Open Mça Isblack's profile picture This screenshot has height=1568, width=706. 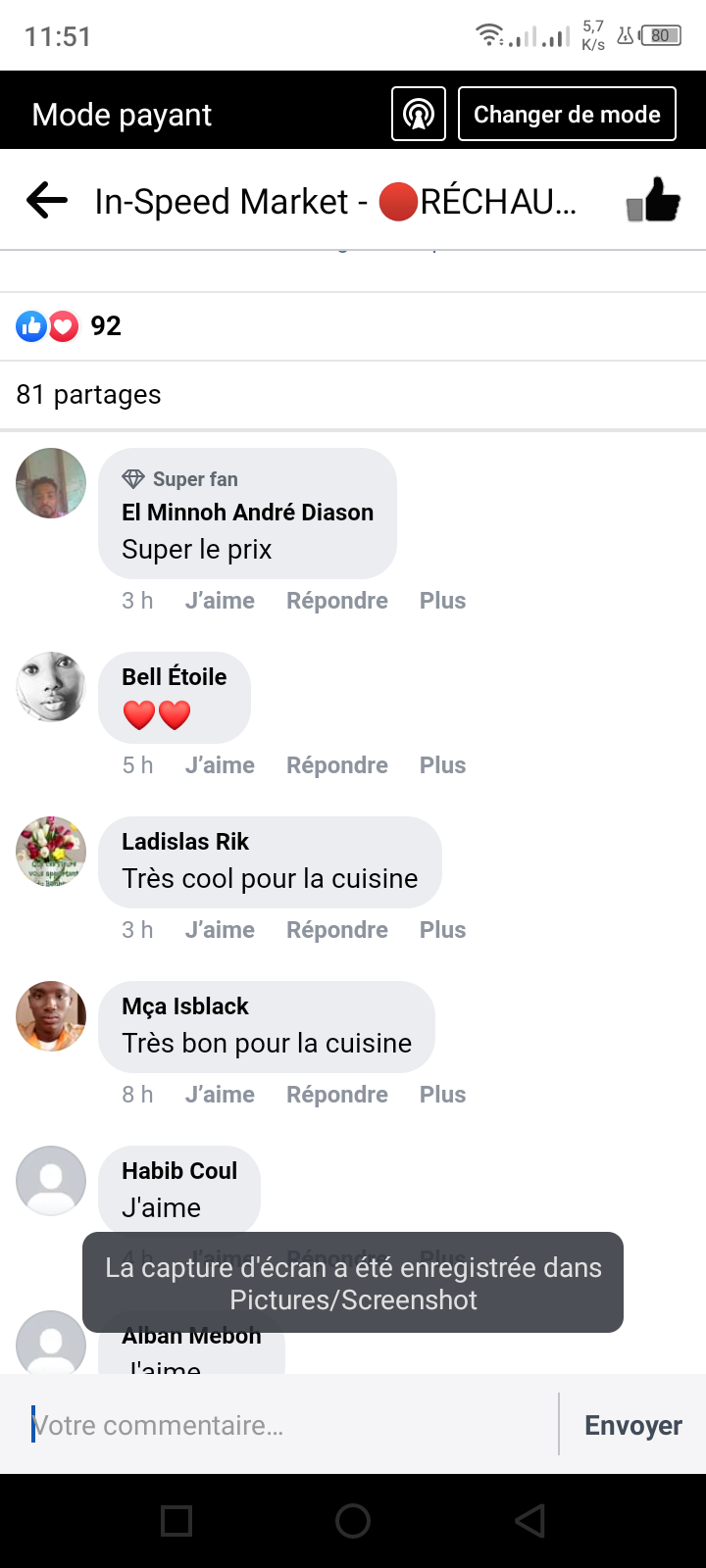point(51,1016)
